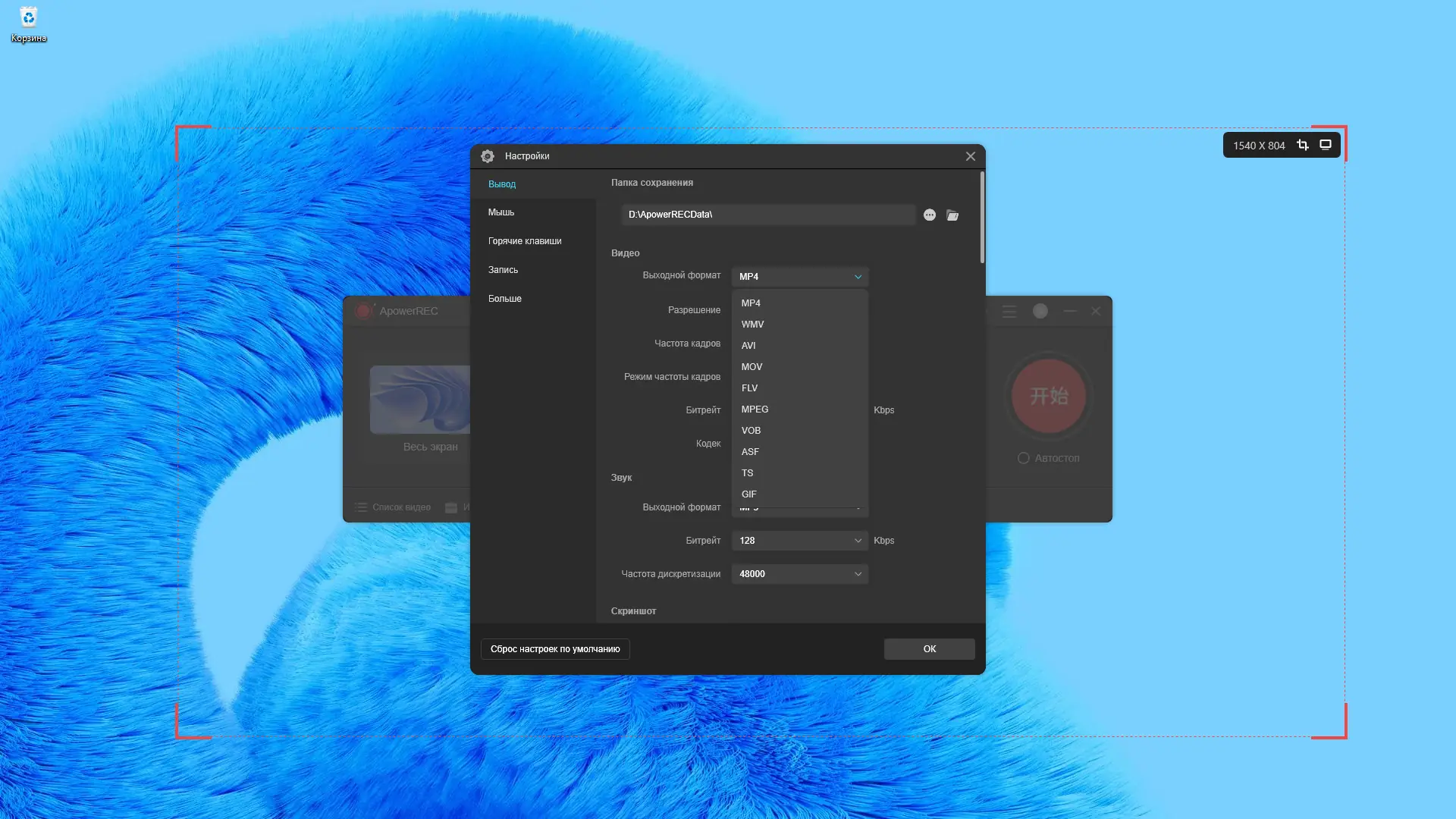This screenshot has height=819, width=1456.
Task: Expand the audio Битрейт 128 dropdown
Action: [x=800, y=541]
